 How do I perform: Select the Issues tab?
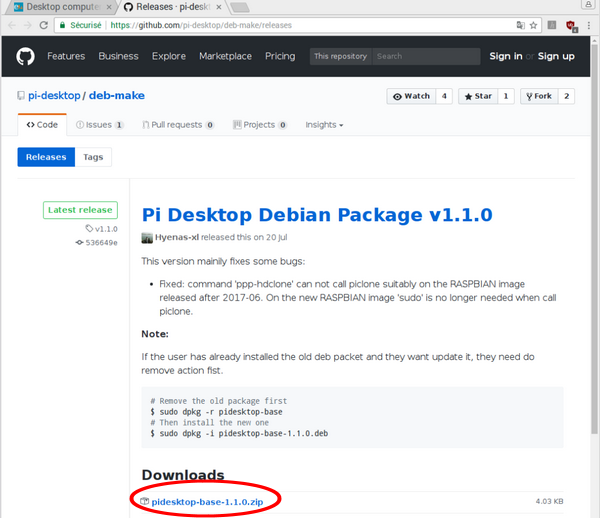point(99,125)
